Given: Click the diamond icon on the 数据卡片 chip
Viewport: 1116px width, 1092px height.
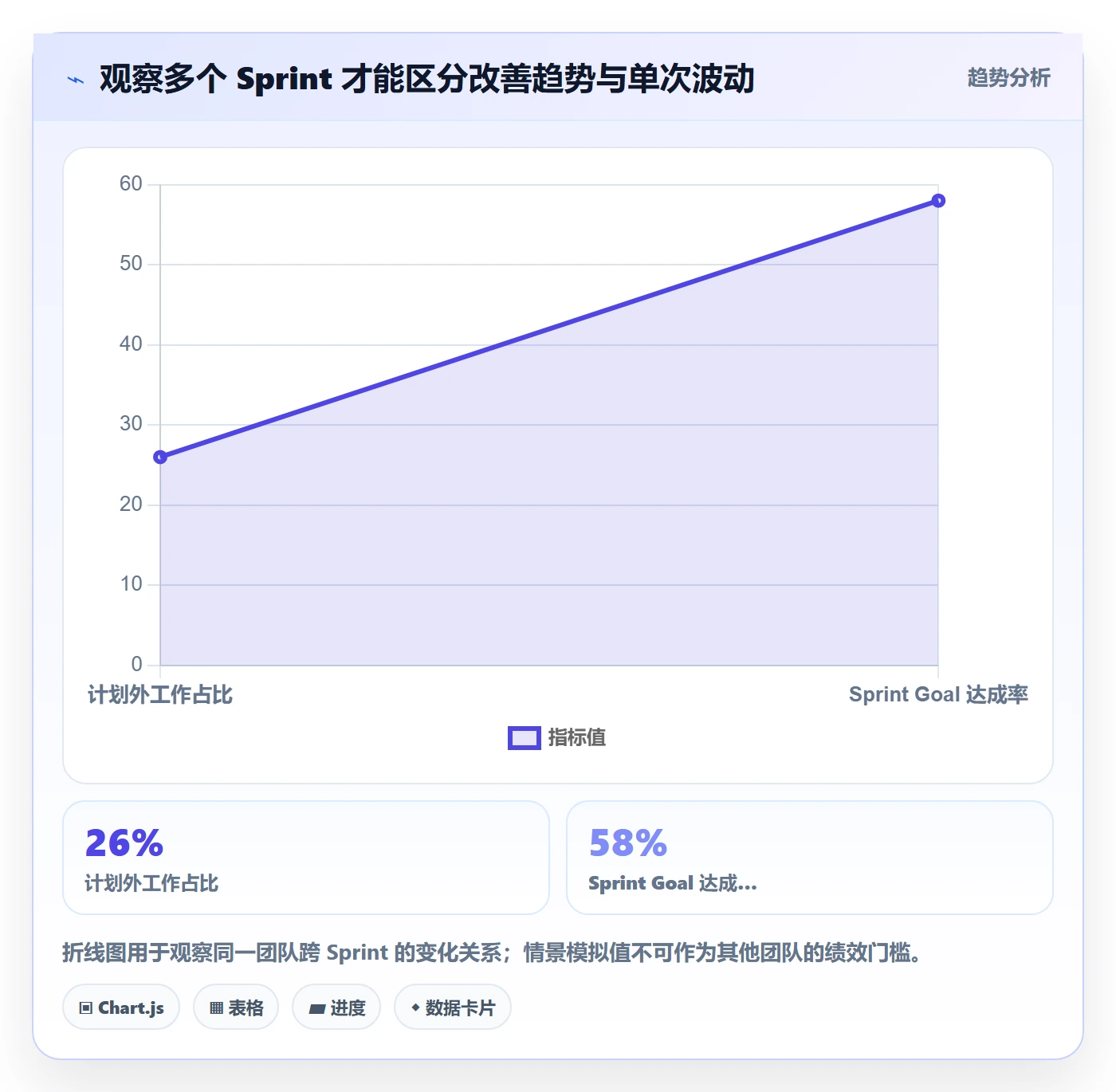Looking at the screenshot, I should [x=415, y=1008].
